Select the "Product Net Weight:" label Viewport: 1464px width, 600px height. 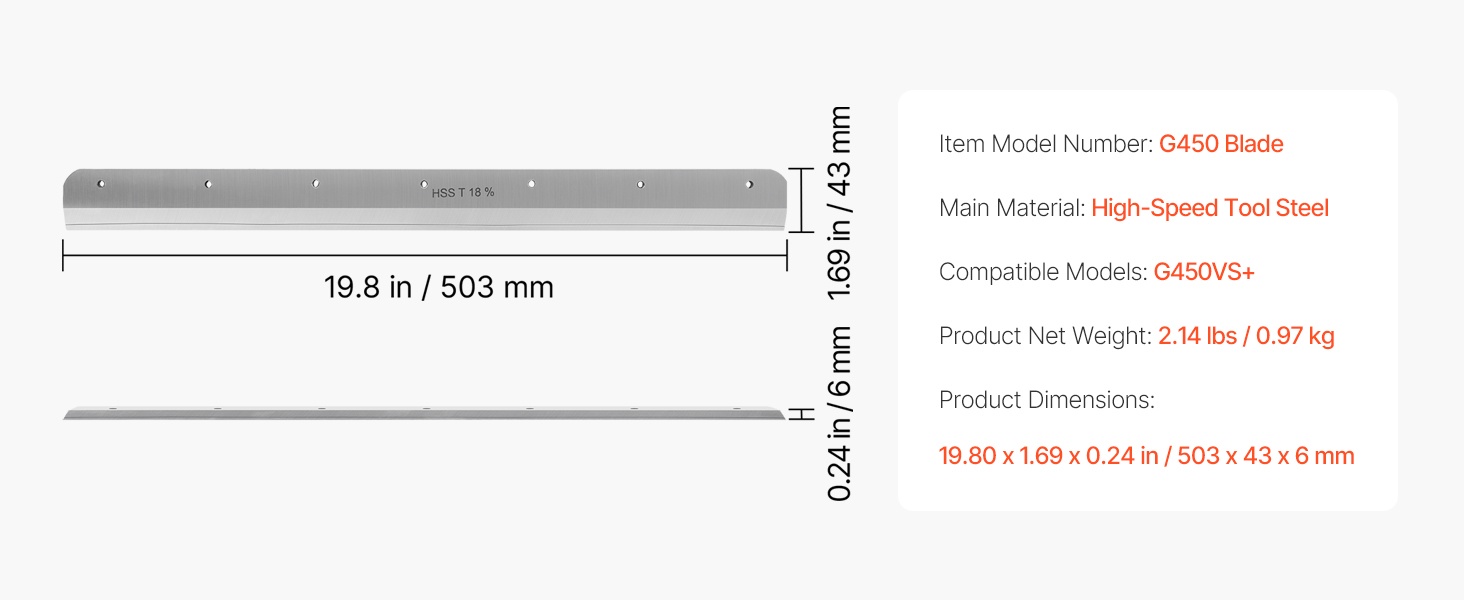pyautogui.click(x=1045, y=336)
